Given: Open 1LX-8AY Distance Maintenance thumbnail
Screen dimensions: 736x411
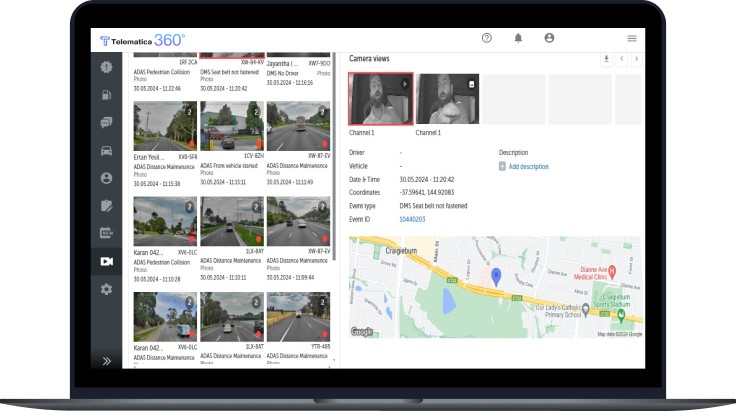Looking at the screenshot, I should tap(232, 221).
